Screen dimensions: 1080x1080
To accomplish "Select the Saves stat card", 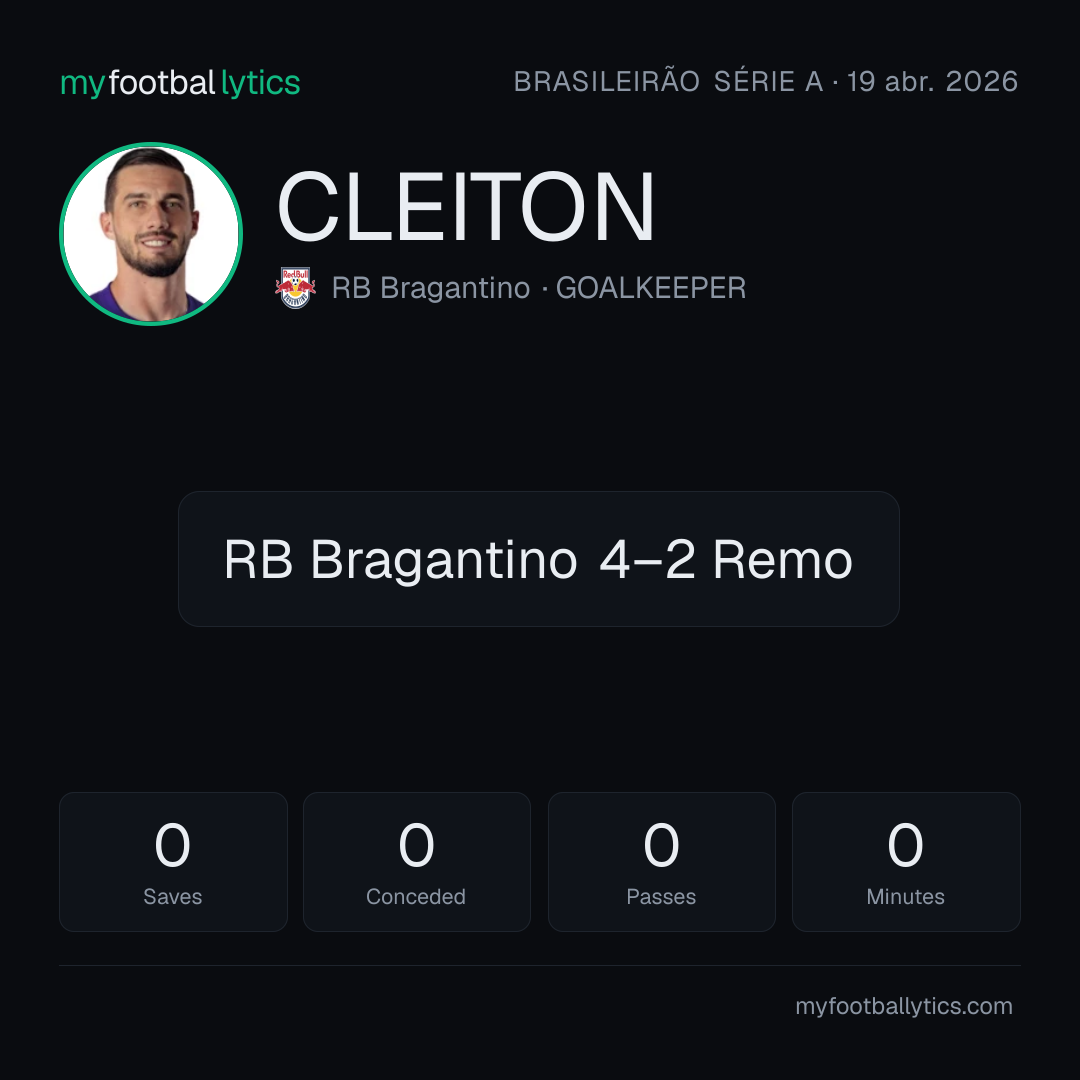I will (x=173, y=862).
